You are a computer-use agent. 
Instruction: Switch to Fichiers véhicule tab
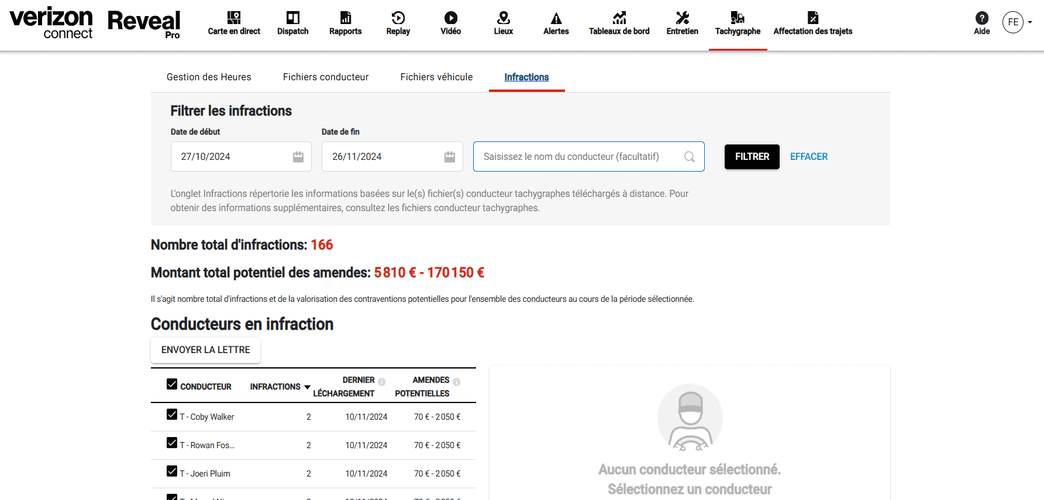437,77
